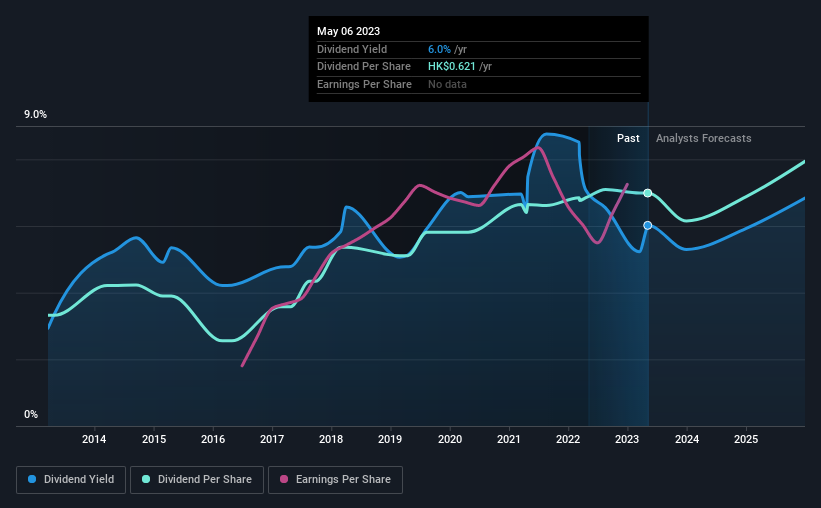Toggle the Dividend Per Share legend button
The image size is (821, 508).
(x=197, y=479)
